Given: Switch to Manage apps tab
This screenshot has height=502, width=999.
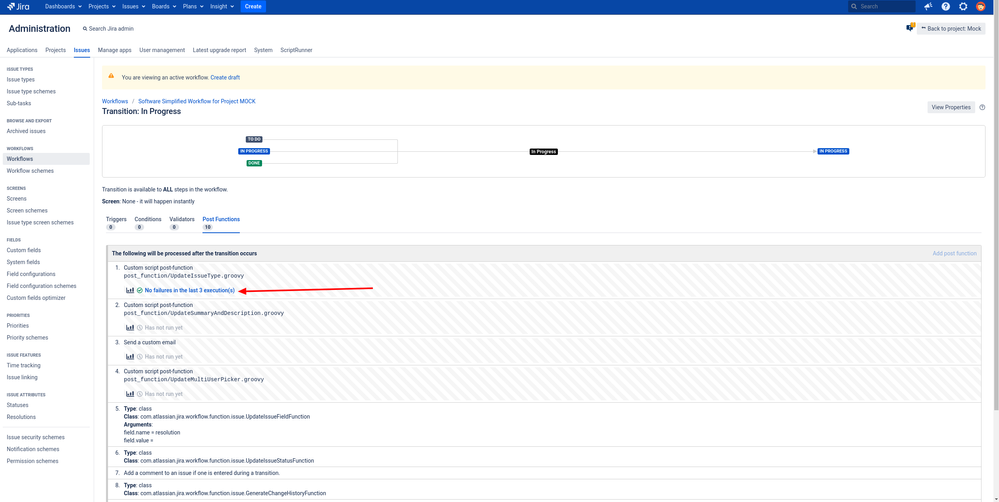Looking at the screenshot, I should point(115,50).
